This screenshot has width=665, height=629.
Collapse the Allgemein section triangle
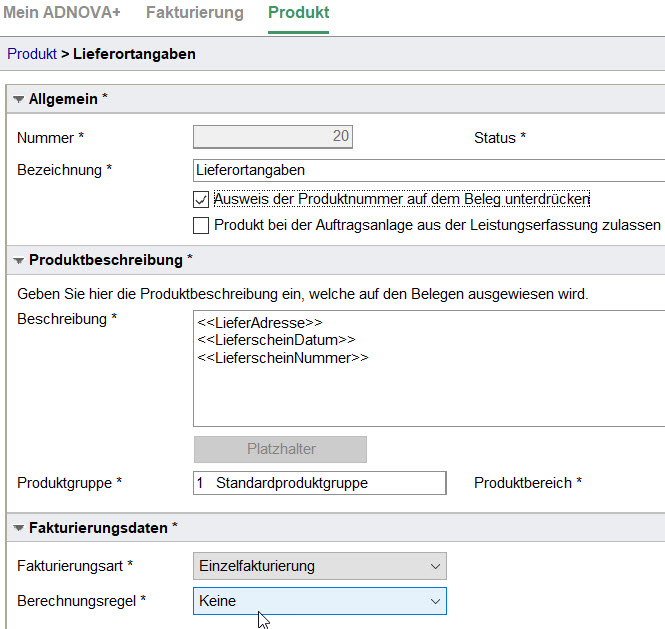pos(18,99)
